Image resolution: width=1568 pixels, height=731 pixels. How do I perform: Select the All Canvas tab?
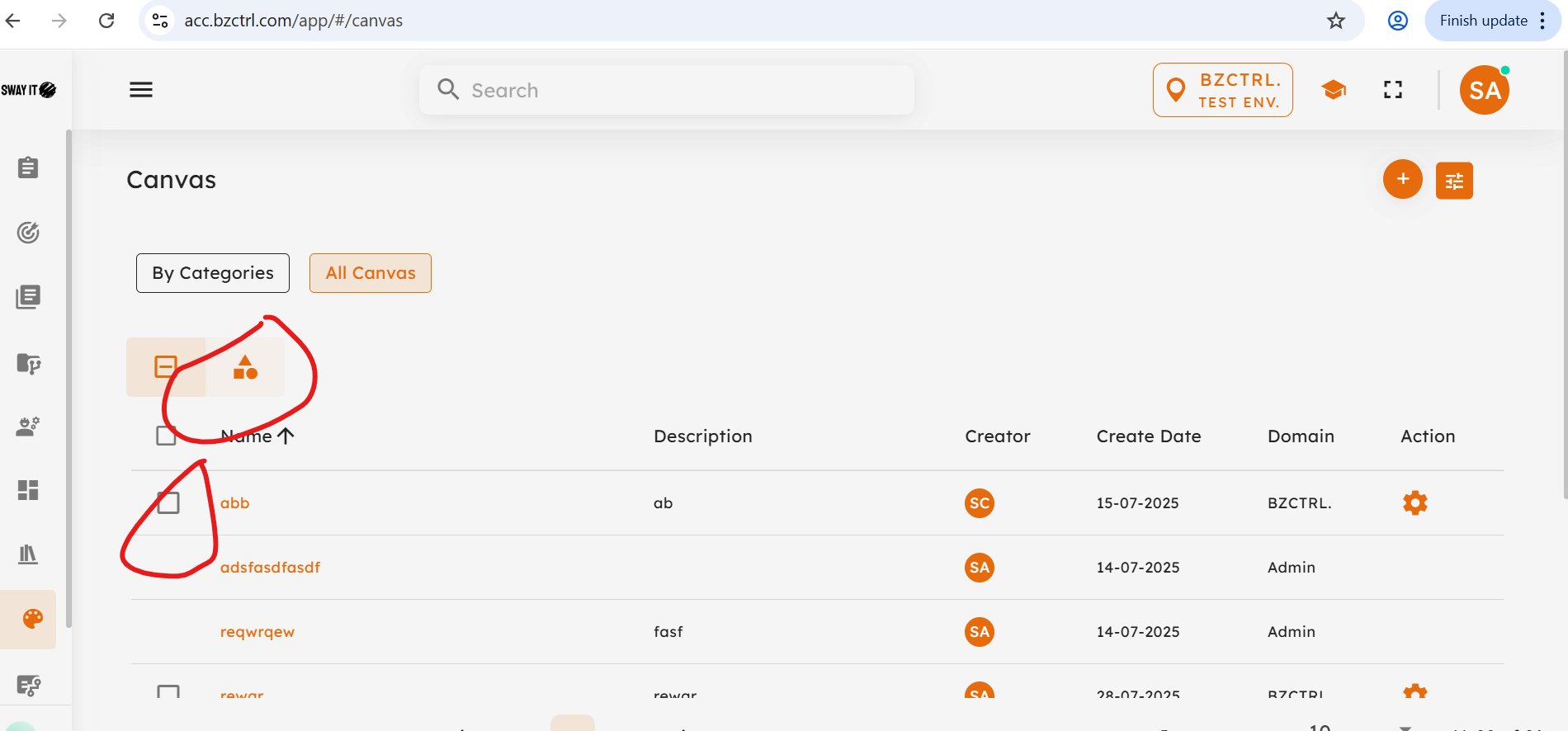click(371, 273)
